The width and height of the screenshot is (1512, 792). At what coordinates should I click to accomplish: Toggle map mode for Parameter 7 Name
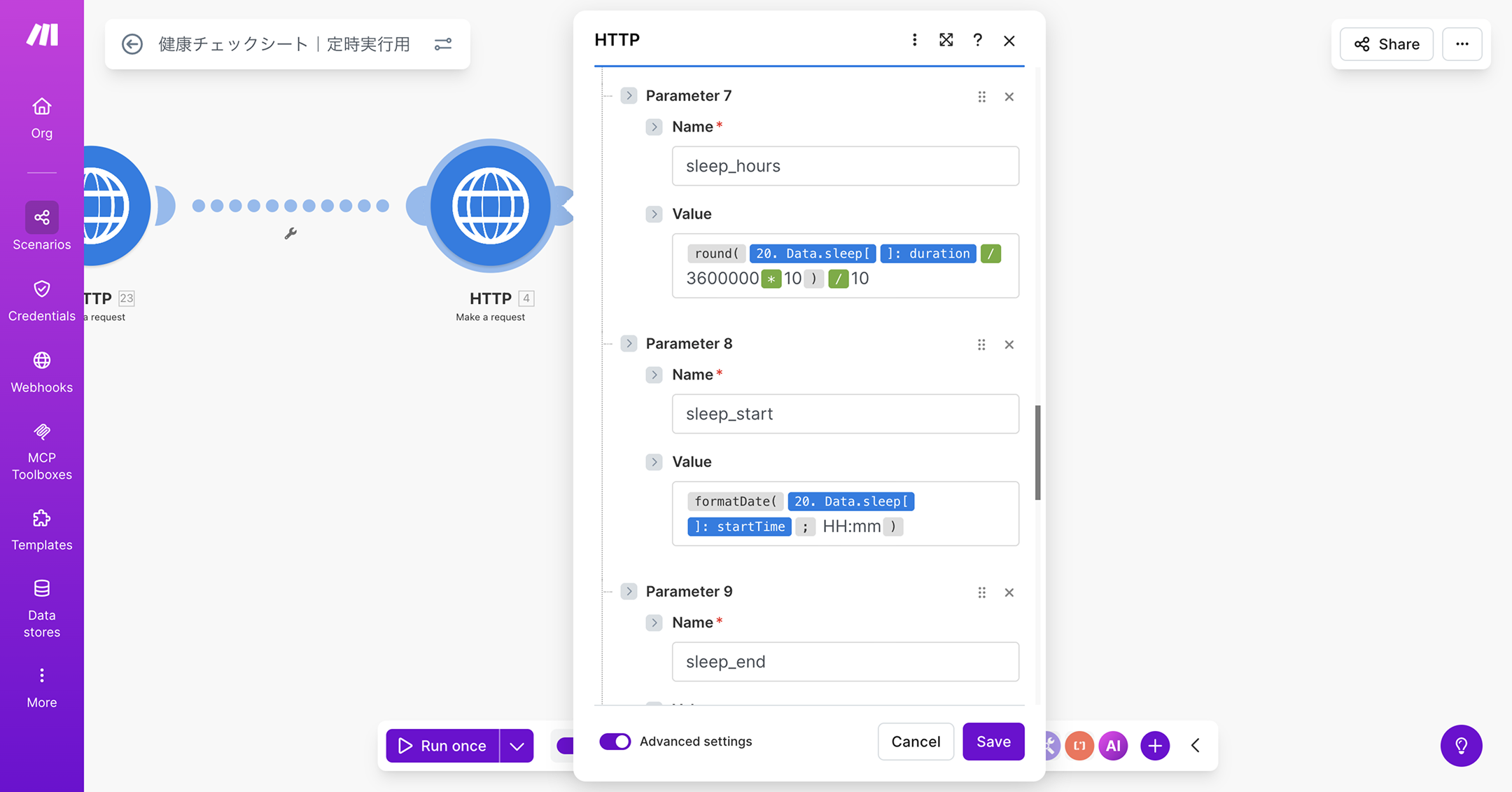point(654,127)
